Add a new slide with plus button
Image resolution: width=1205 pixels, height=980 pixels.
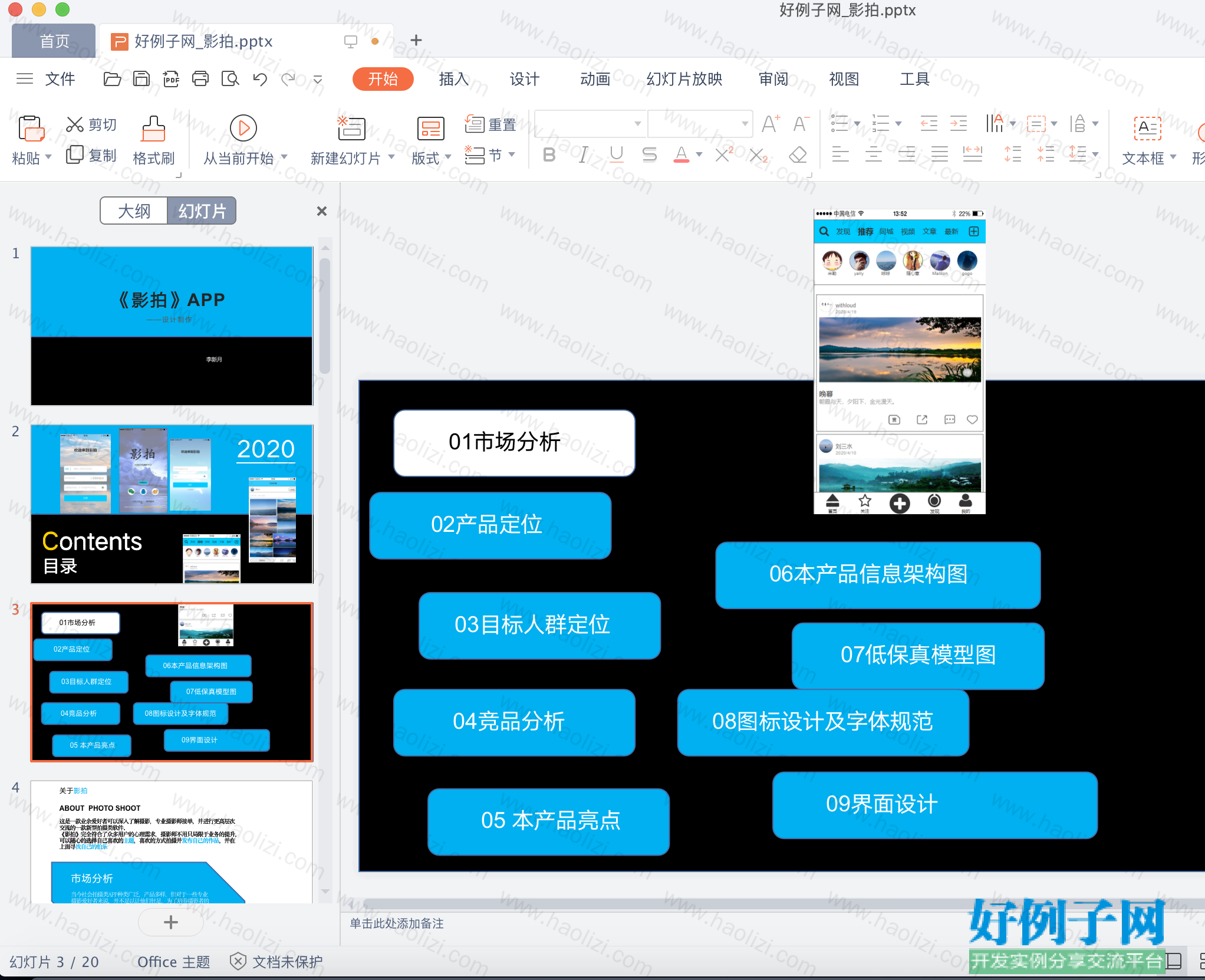click(171, 922)
